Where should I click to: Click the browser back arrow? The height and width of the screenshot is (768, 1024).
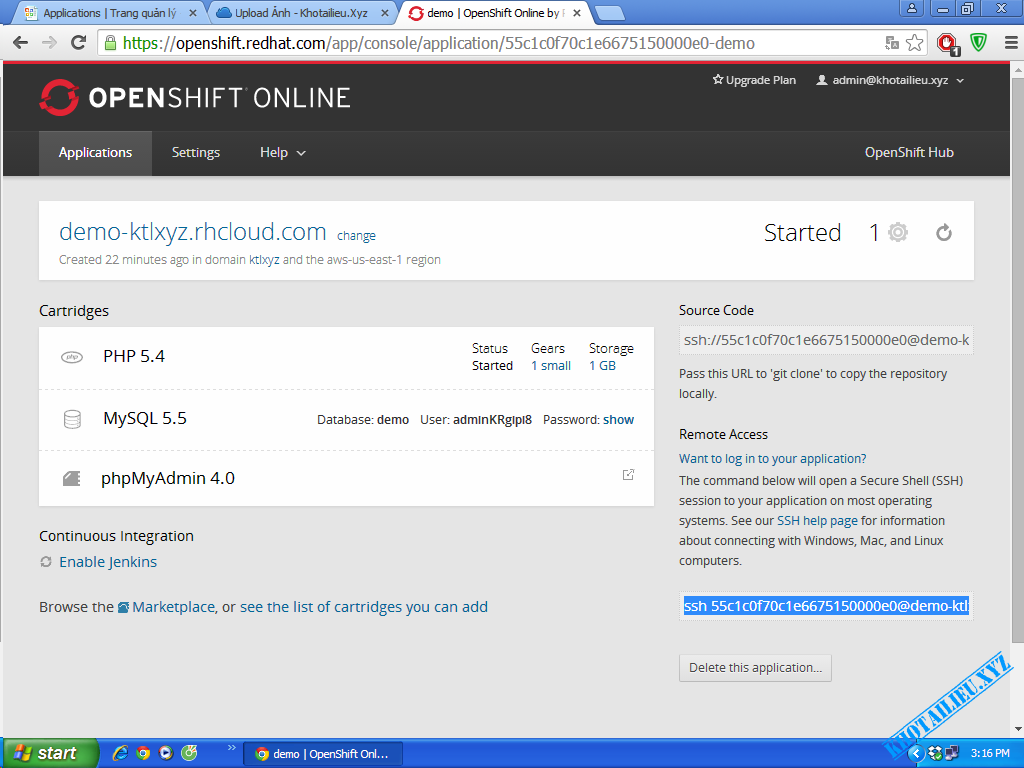tap(20, 43)
